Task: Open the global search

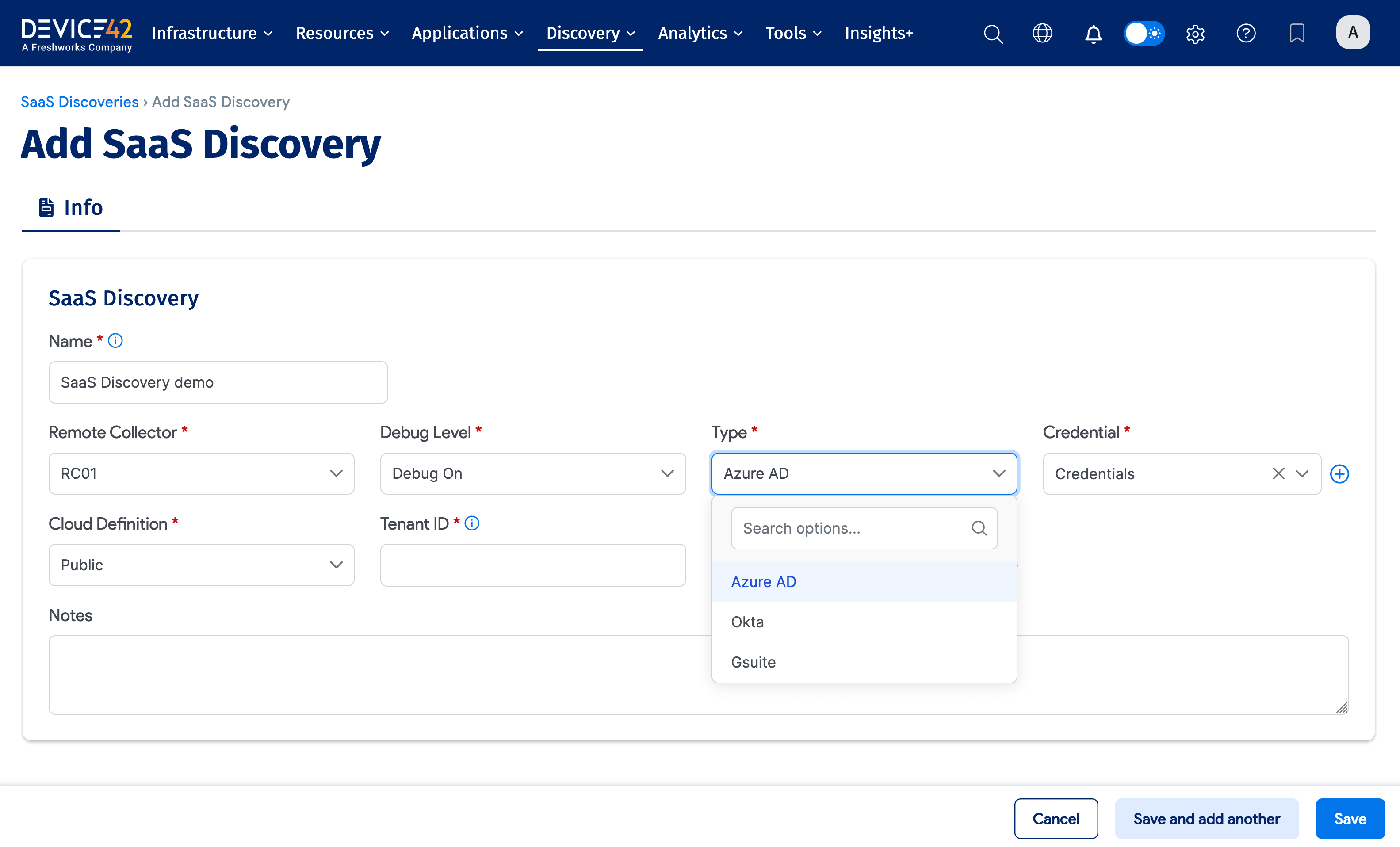Action: click(x=993, y=34)
